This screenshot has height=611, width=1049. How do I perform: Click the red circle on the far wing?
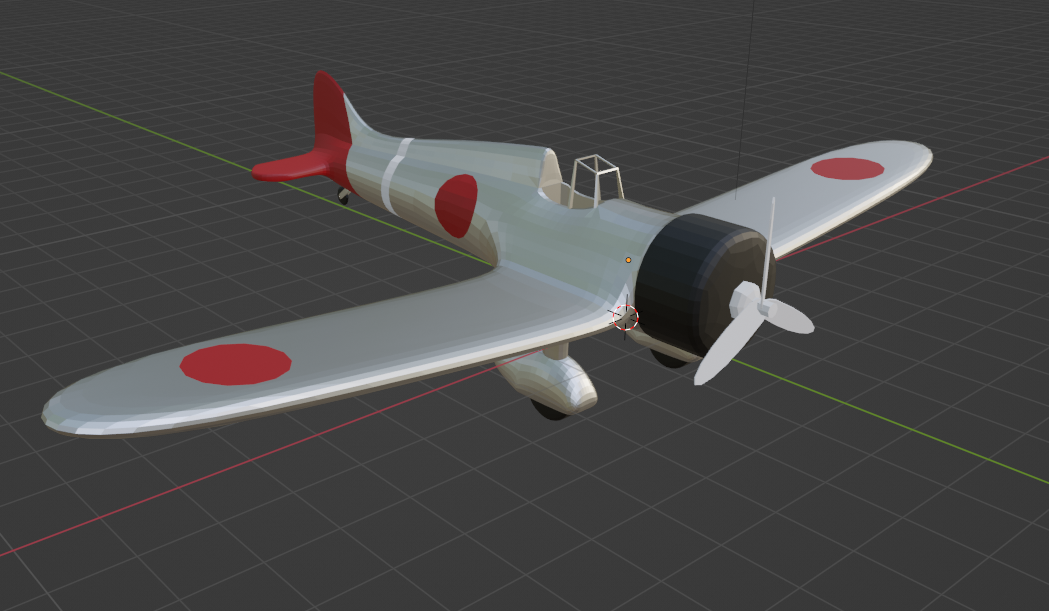pyautogui.click(x=847, y=169)
